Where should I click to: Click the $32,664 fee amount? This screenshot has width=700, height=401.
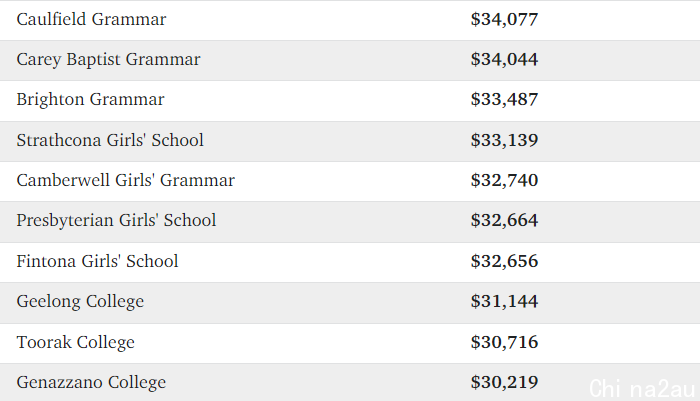coord(504,221)
